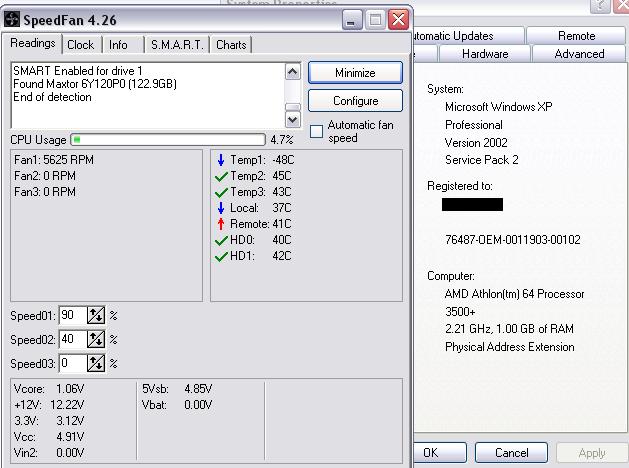The height and width of the screenshot is (468, 629).
Task: Click the blue down arrow beside Temp1
Action: (221, 160)
